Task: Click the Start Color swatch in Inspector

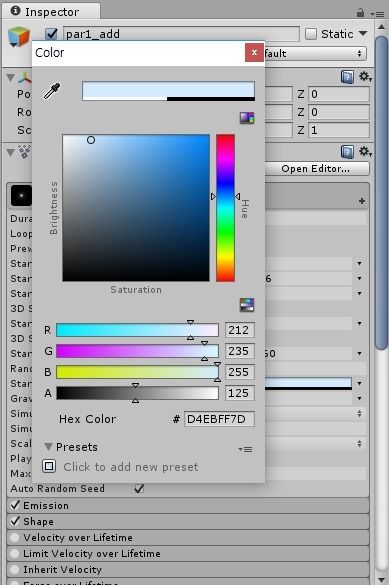Action: (308, 384)
